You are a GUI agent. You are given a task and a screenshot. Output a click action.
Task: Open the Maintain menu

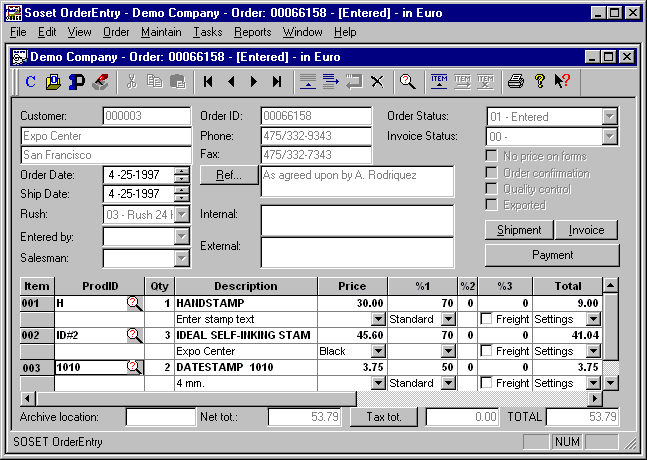click(x=161, y=32)
